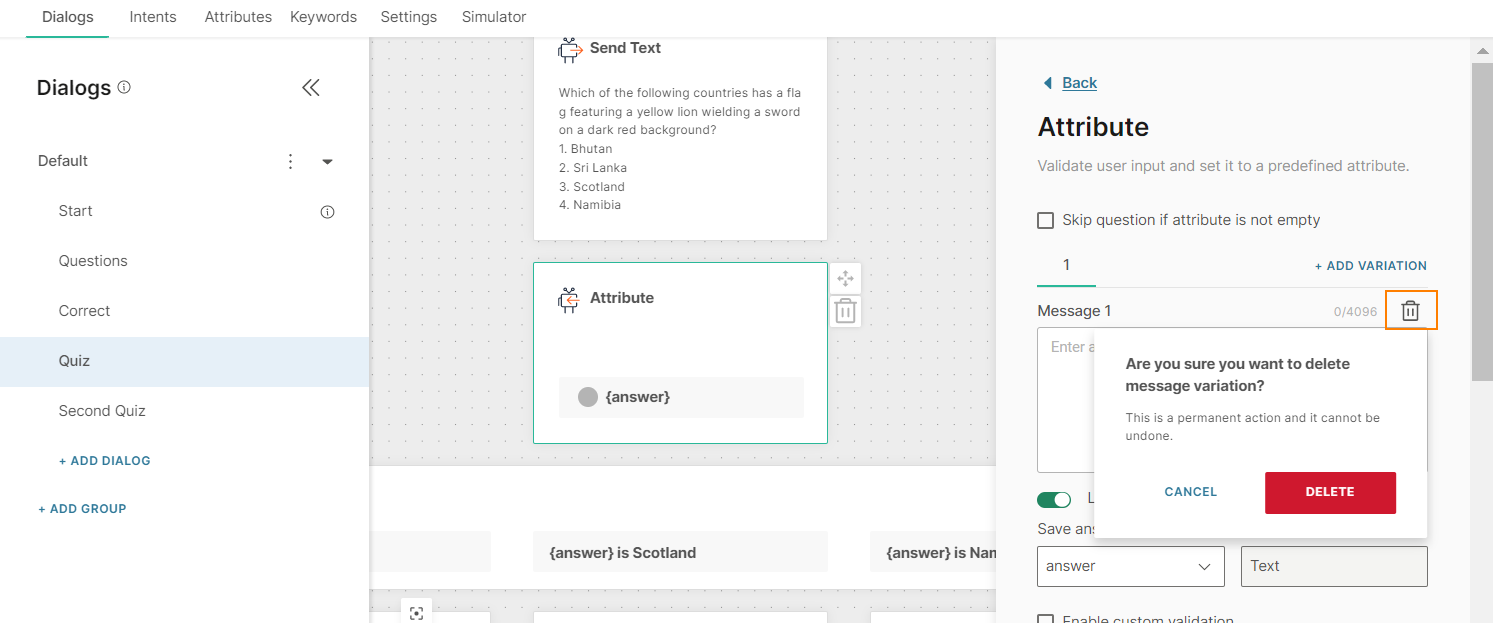Click the Message 1 delete trash icon

click(1410, 311)
